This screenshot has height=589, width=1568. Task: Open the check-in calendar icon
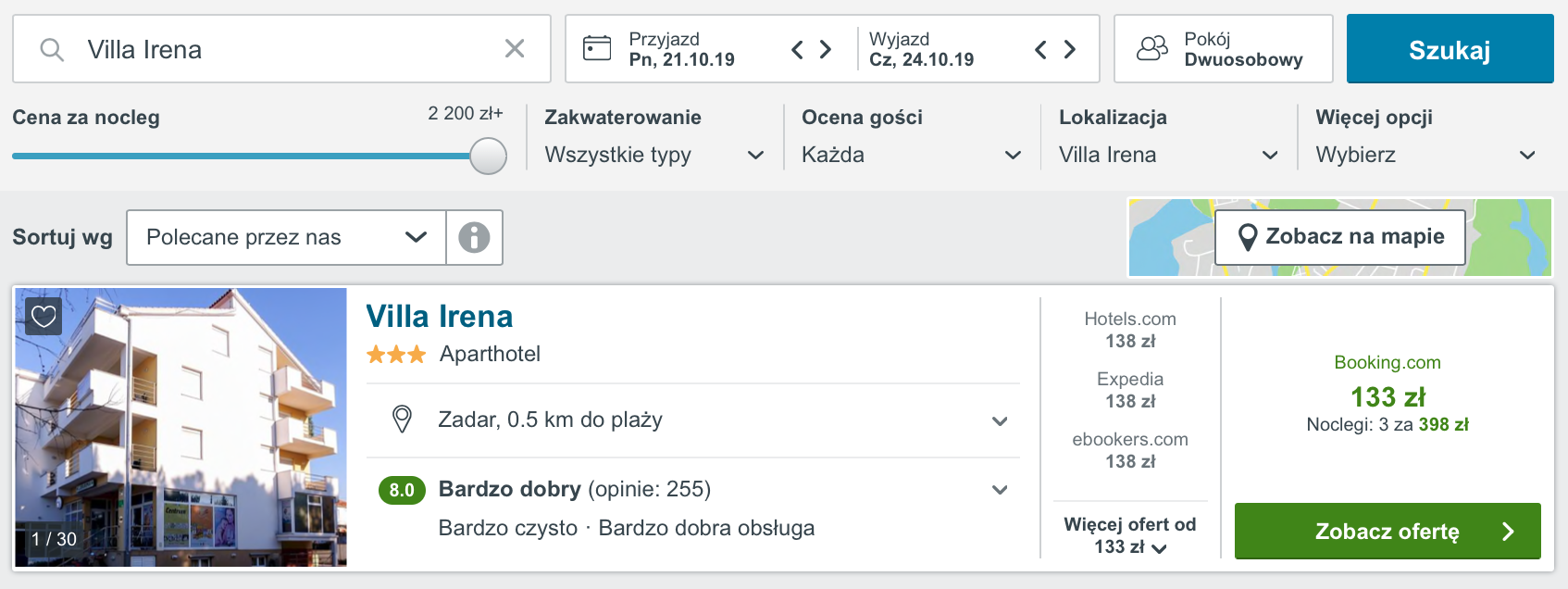597,48
